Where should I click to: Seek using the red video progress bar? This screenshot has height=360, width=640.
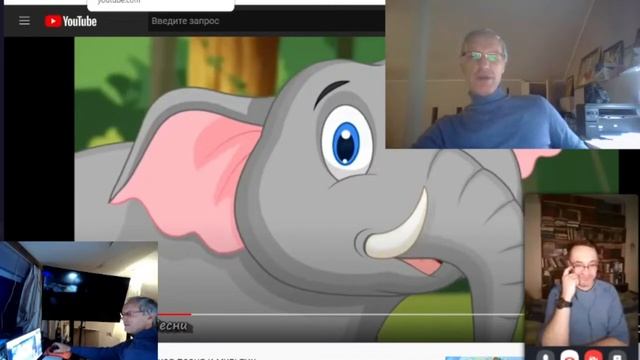pos(341,314)
